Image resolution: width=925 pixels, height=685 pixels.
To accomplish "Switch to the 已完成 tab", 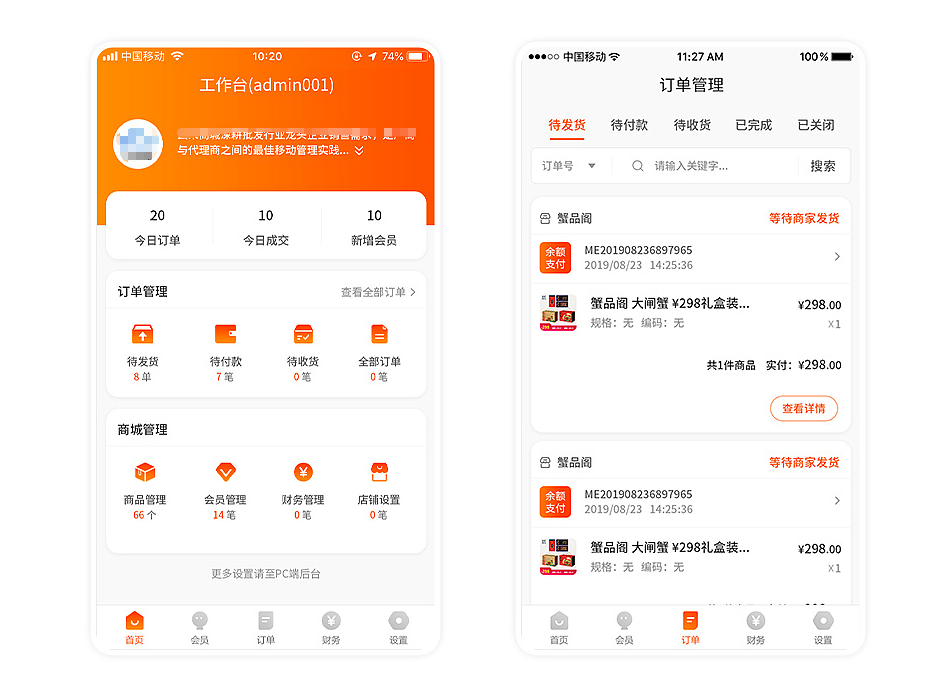I will 753,125.
